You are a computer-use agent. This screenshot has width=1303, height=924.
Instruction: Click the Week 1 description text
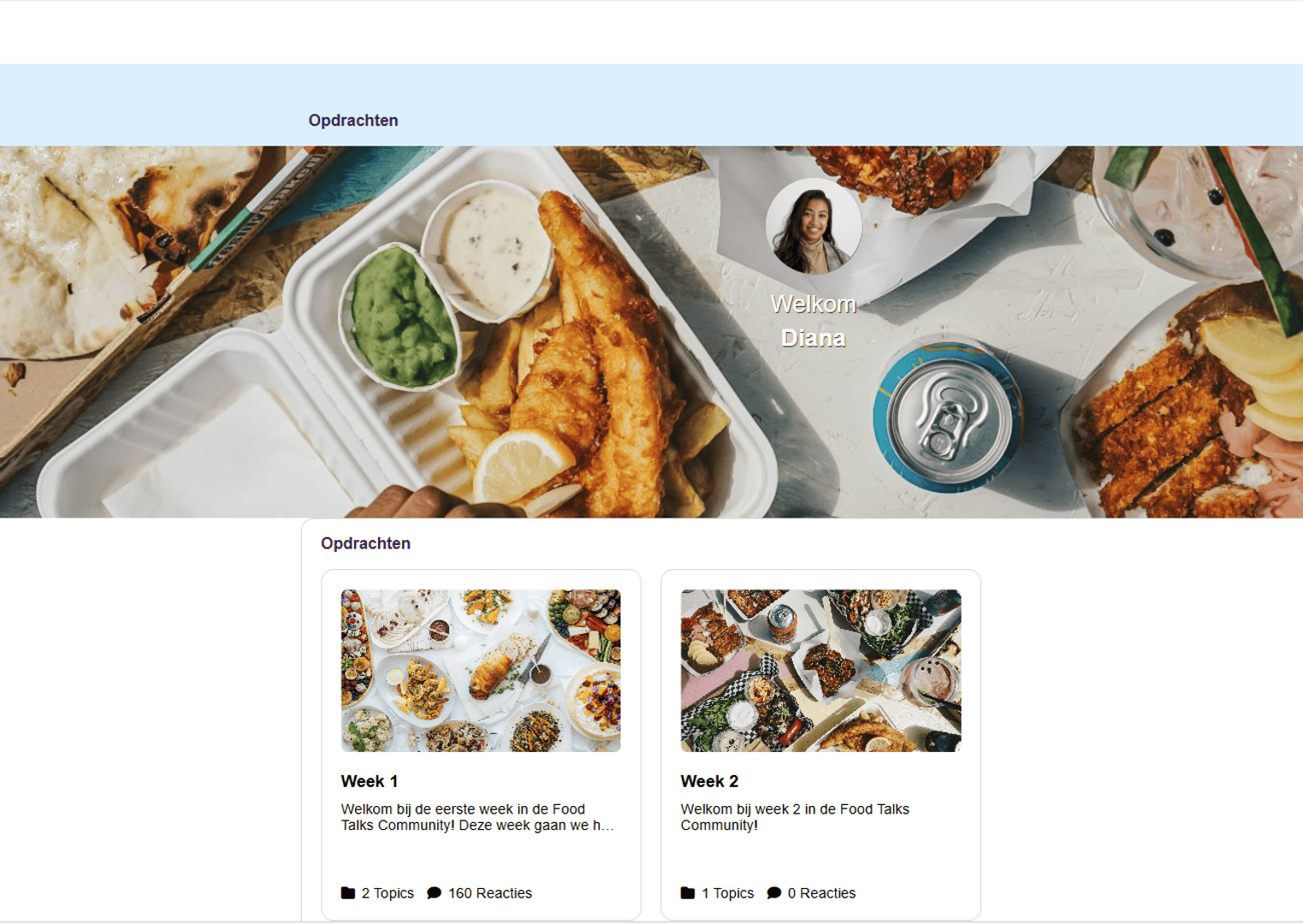pos(477,817)
